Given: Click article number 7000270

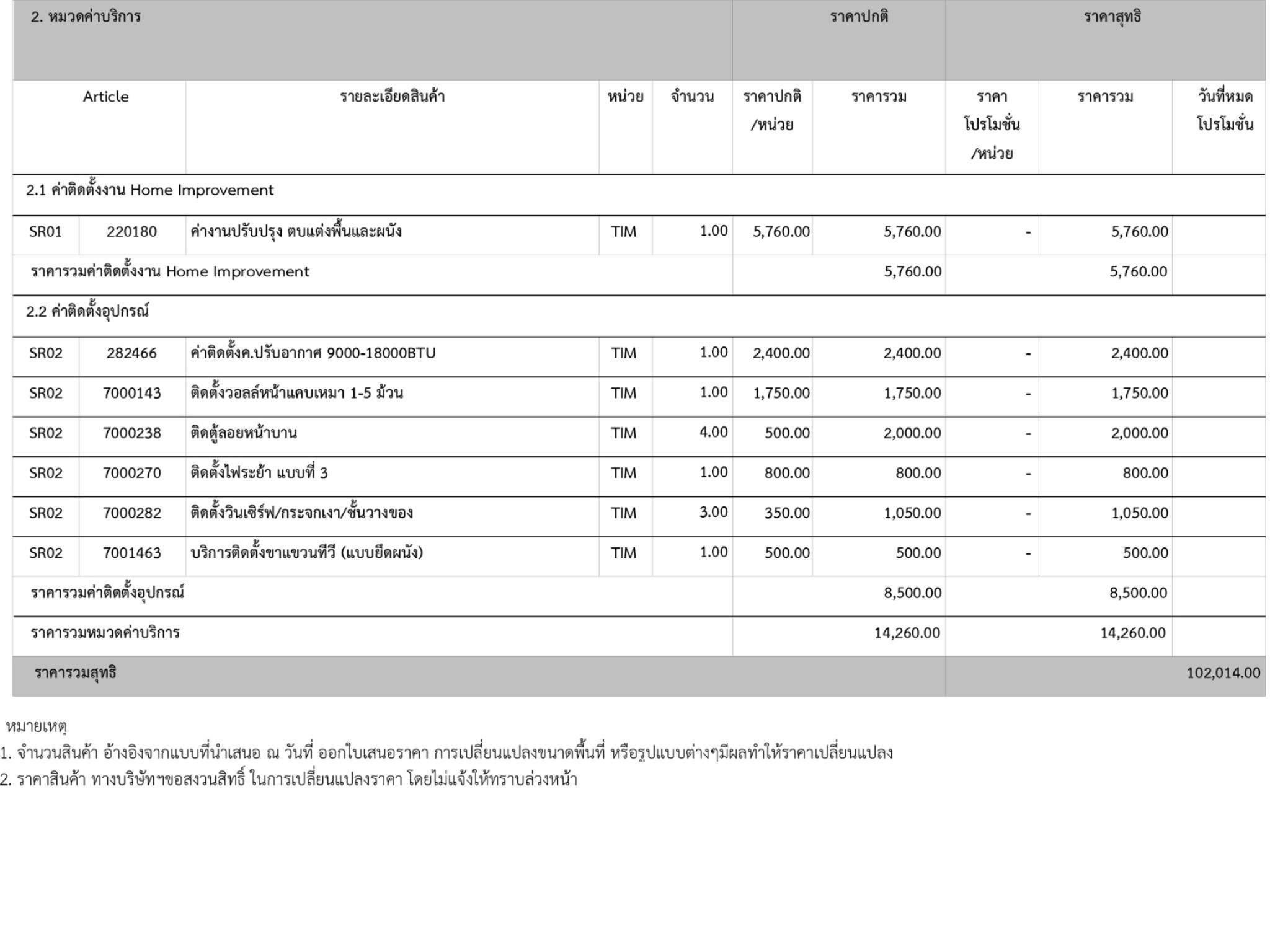Looking at the screenshot, I should point(131,473).
